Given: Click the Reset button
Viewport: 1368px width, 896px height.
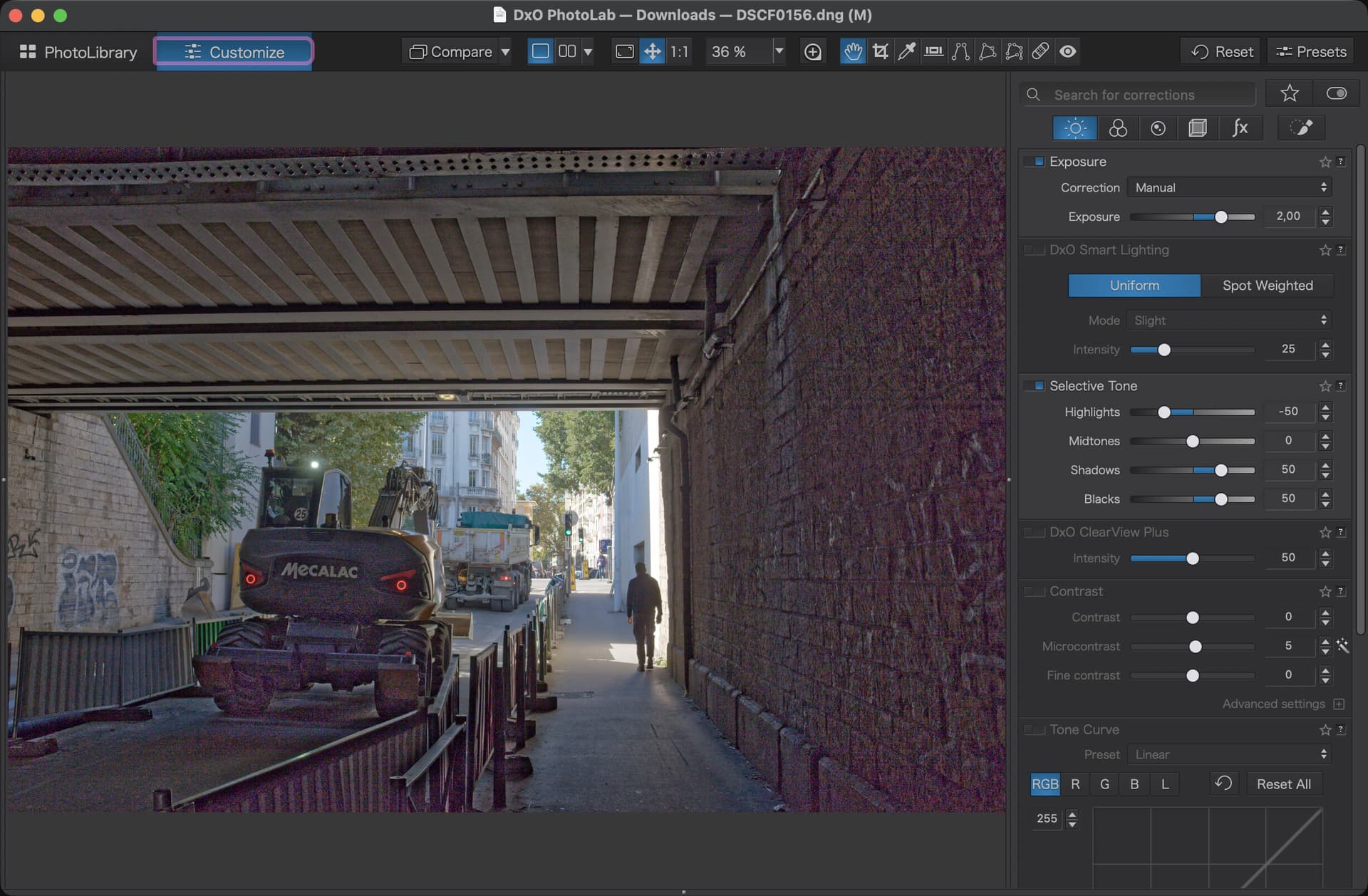Looking at the screenshot, I should [1222, 52].
